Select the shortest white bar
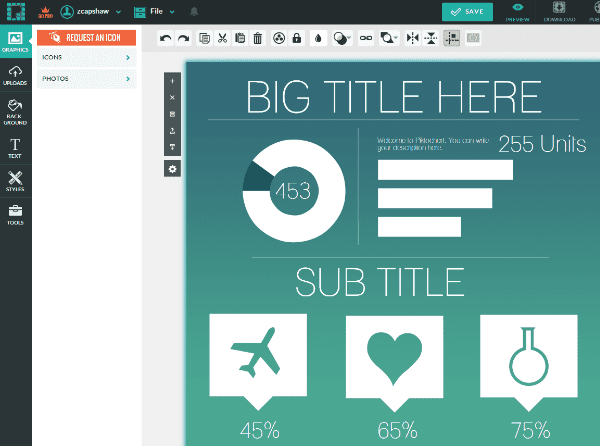Image resolution: width=600 pixels, height=446 pixels. [x=419, y=227]
